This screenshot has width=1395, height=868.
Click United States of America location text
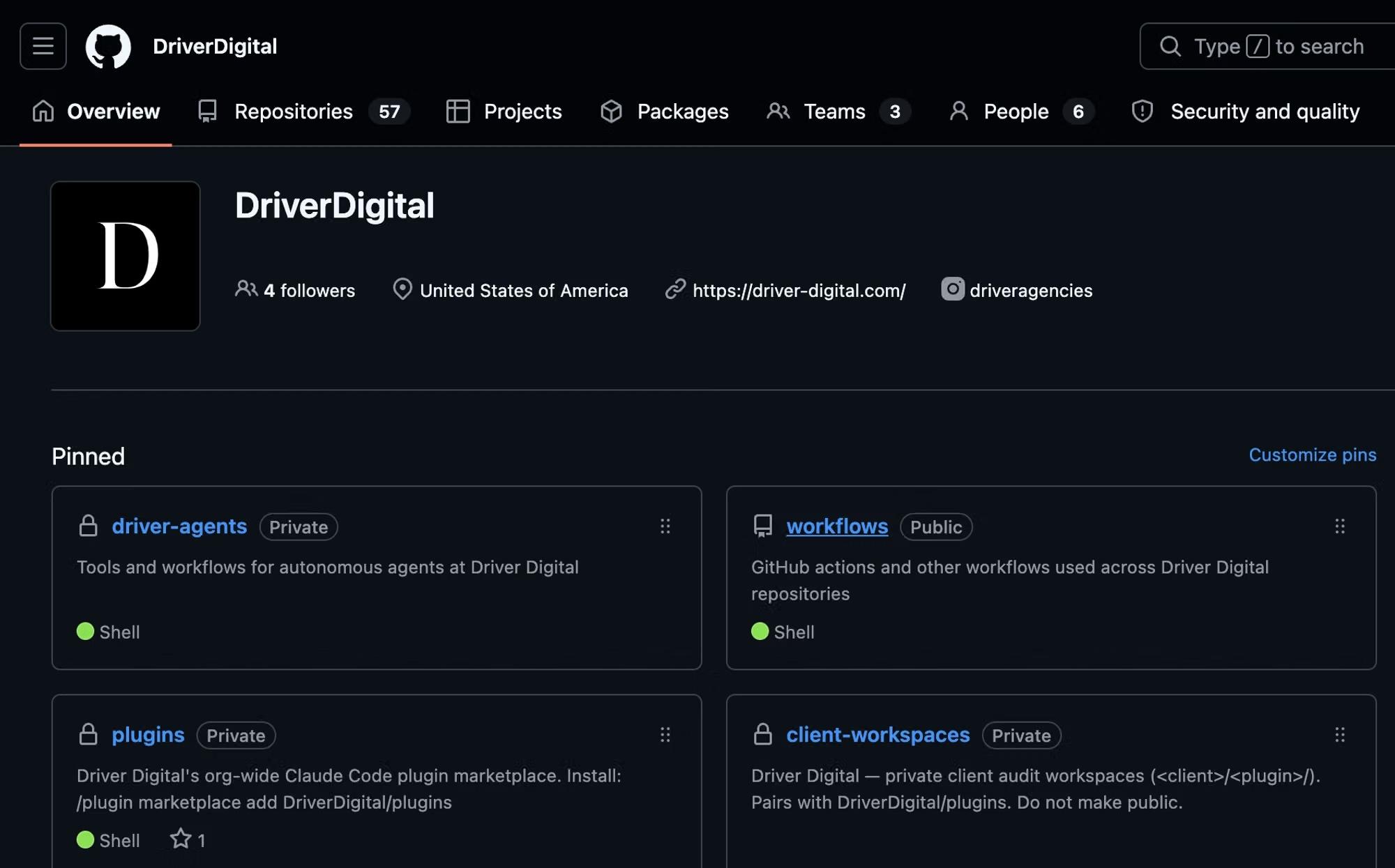tap(524, 291)
